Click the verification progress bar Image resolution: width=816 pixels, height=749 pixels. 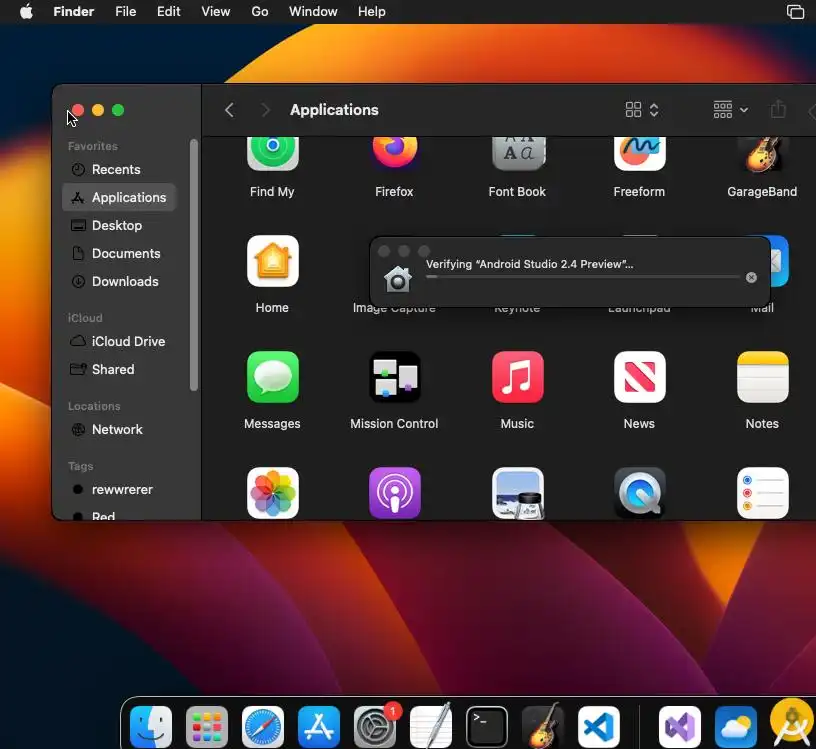pyautogui.click(x=582, y=277)
